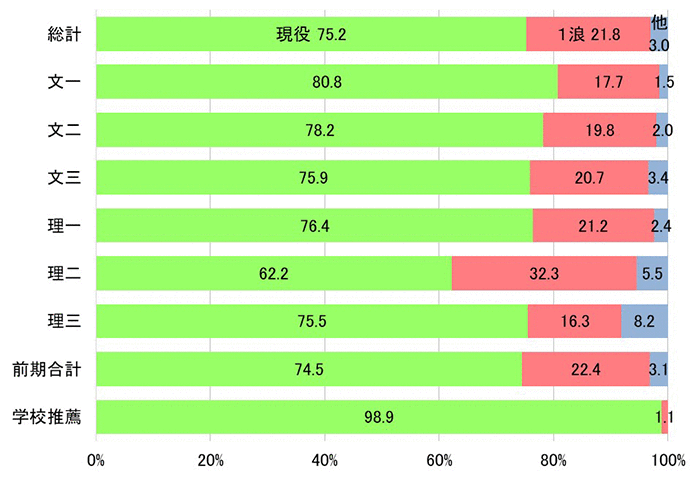This screenshot has height=477, width=690.
Task: Click the 理一 red segment 21.2
Action: pyautogui.click(x=594, y=225)
